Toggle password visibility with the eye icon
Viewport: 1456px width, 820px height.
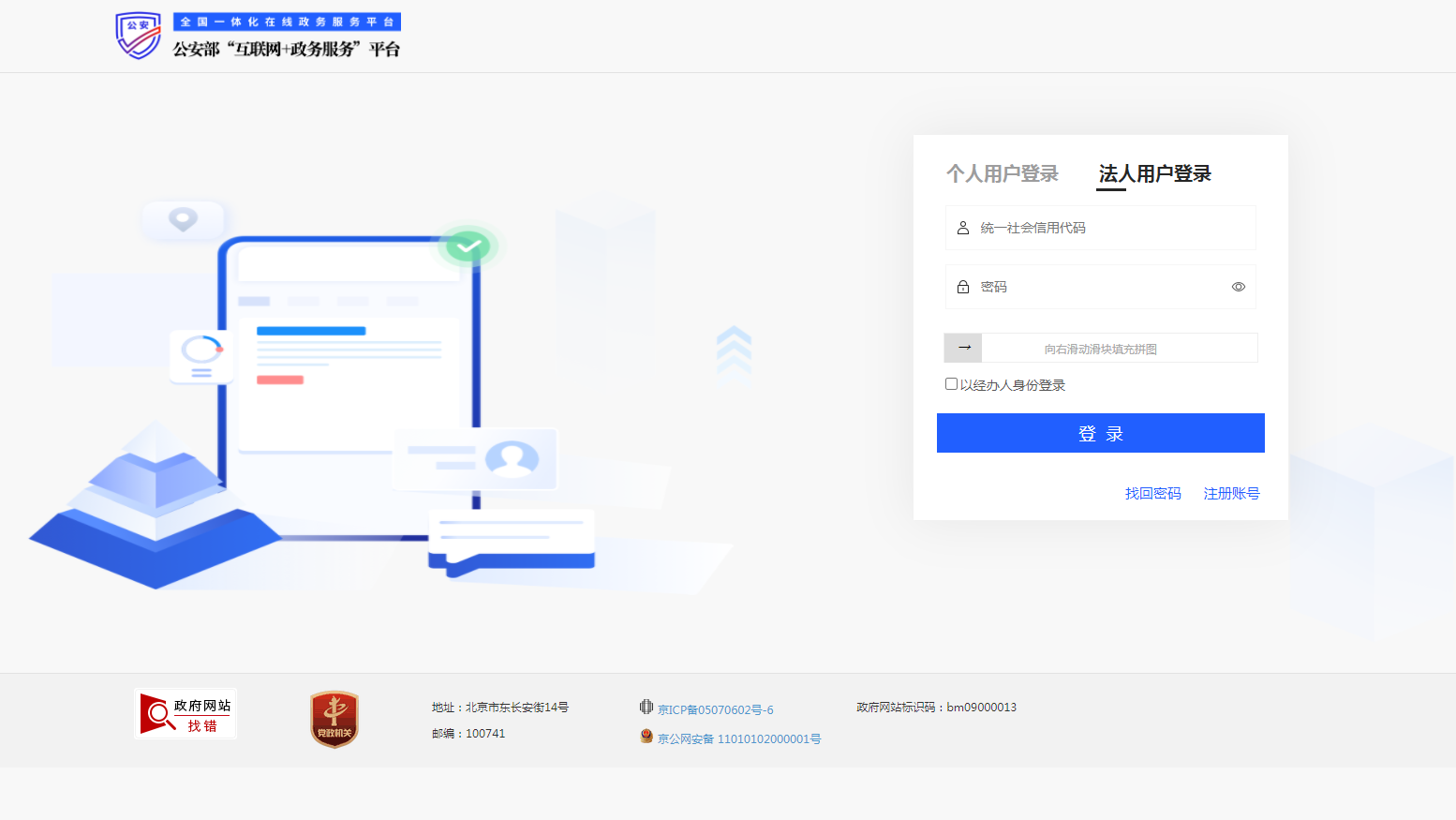tap(1239, 287)
